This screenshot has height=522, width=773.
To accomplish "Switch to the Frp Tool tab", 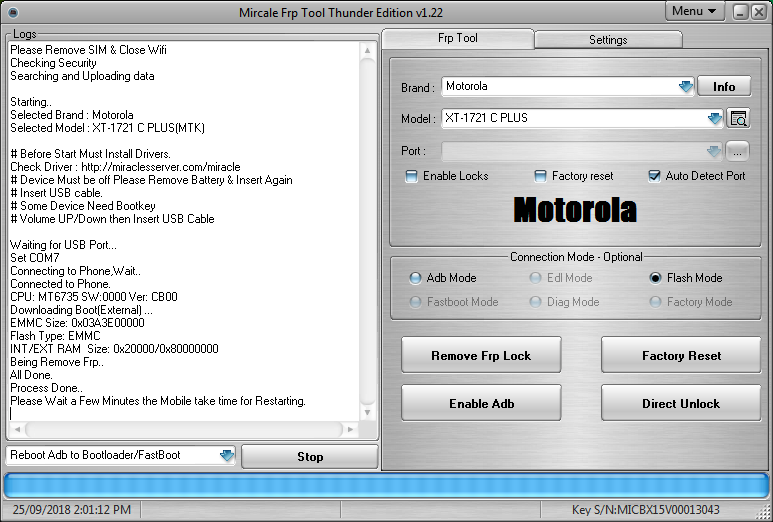I will [457, 38].
